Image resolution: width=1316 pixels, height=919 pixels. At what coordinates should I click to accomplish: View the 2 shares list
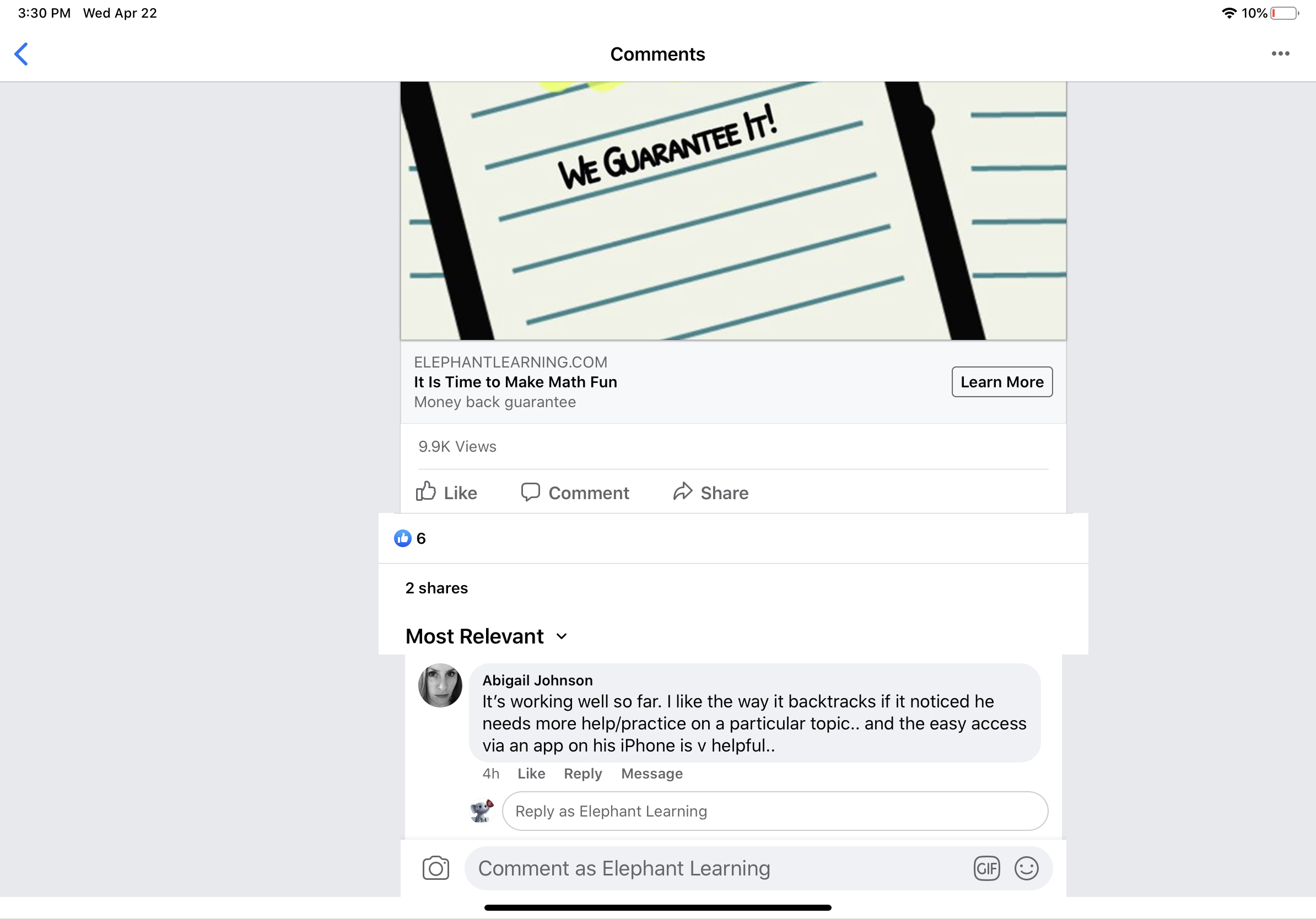[436, 588]
